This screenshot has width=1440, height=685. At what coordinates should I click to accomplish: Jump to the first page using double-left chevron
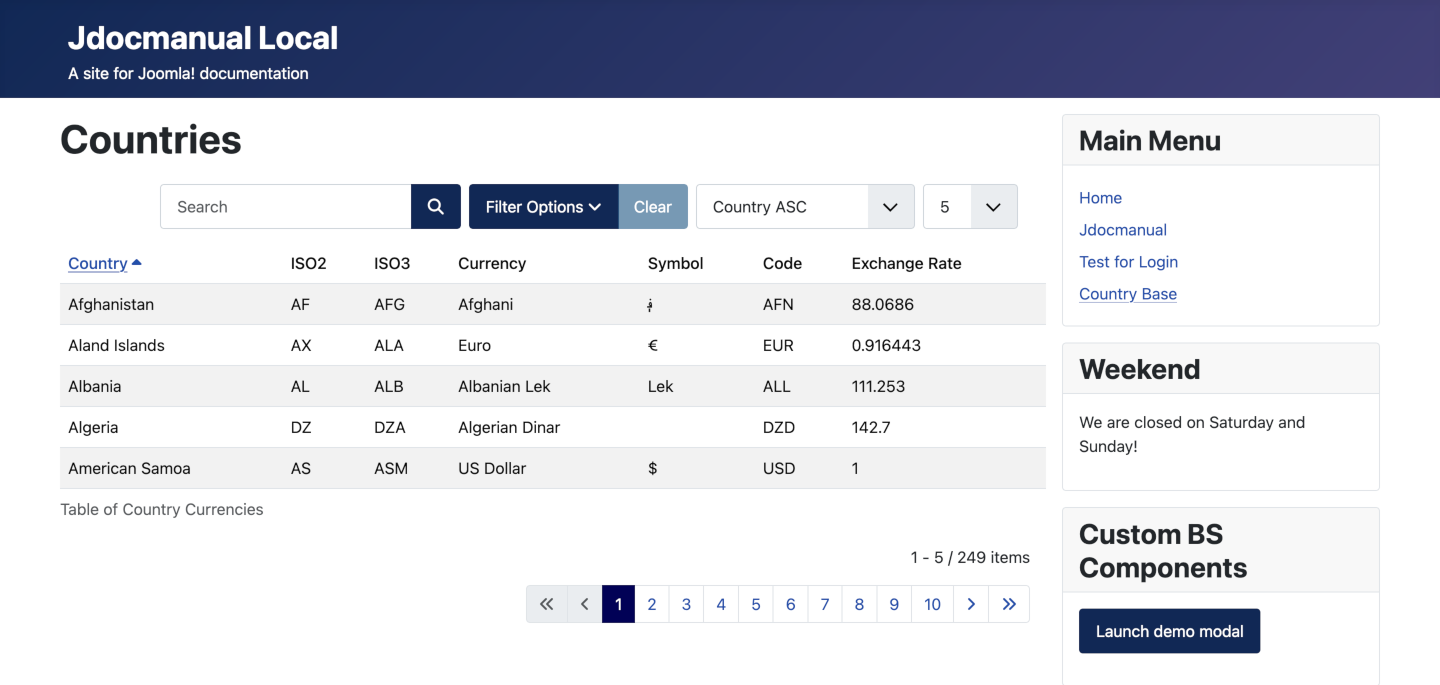point(546,604)
